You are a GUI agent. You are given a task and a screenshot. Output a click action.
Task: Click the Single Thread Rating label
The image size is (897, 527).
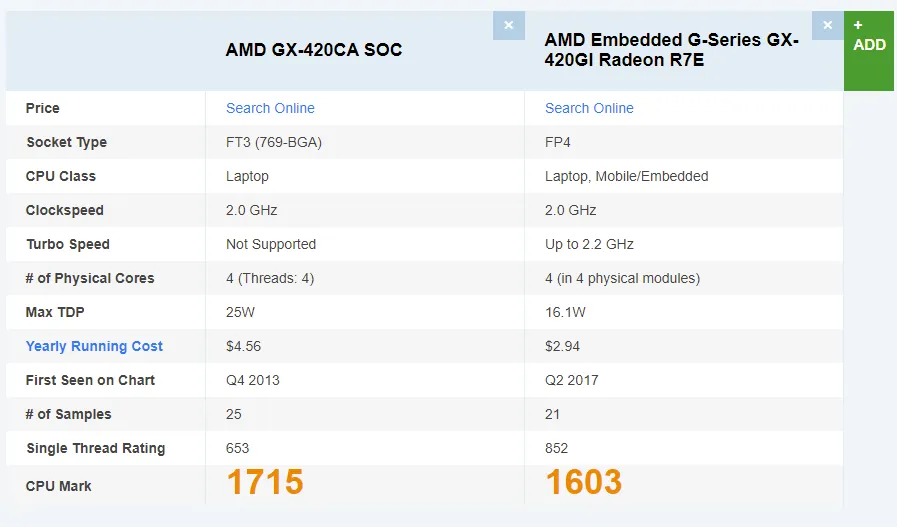pyautogui.click(x=96, y=448)
